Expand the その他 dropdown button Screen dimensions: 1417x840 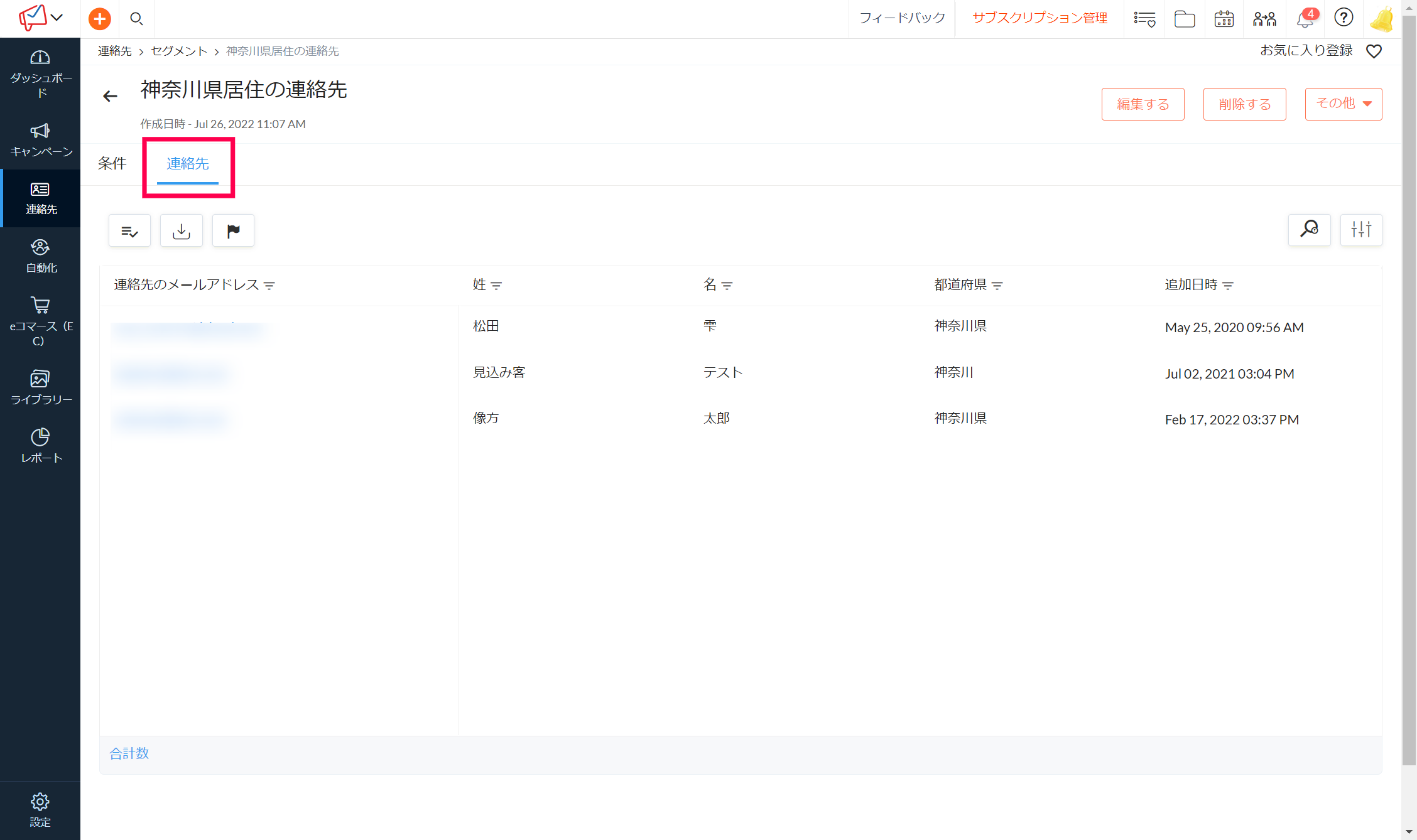pos(1344,104)
